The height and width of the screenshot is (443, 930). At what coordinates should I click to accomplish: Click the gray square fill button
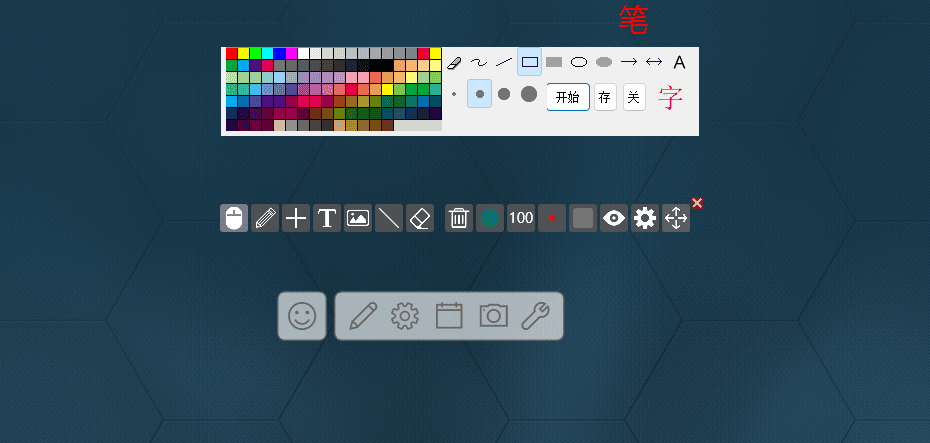pyautogui.click(x=583, y=218)
